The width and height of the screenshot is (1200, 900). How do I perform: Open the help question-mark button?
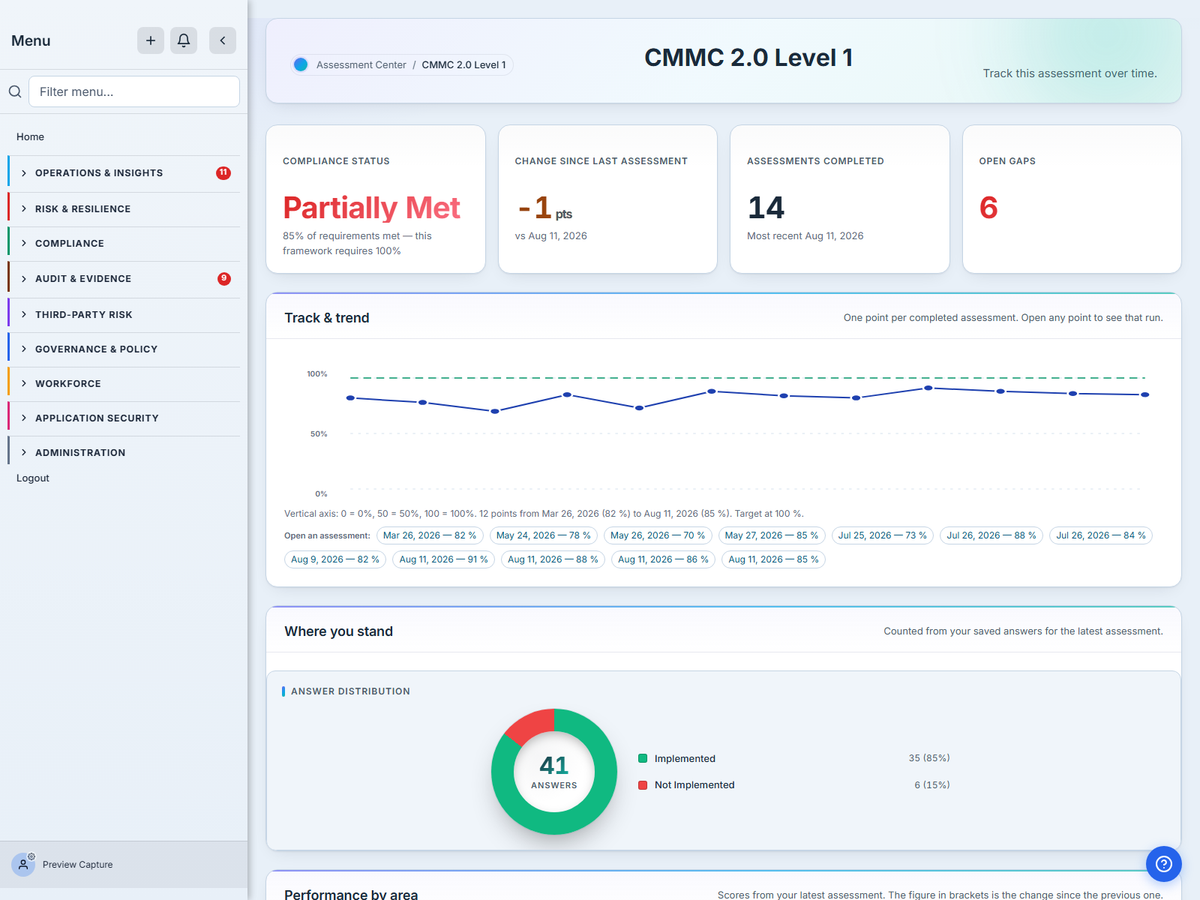pos(1163,864)
